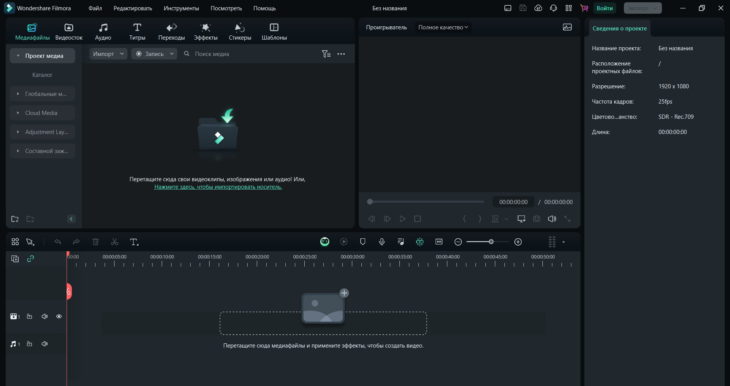This screenshot has height=386, width=730.
Task: Open the player volume control
Action: click(x=552, y=219)
